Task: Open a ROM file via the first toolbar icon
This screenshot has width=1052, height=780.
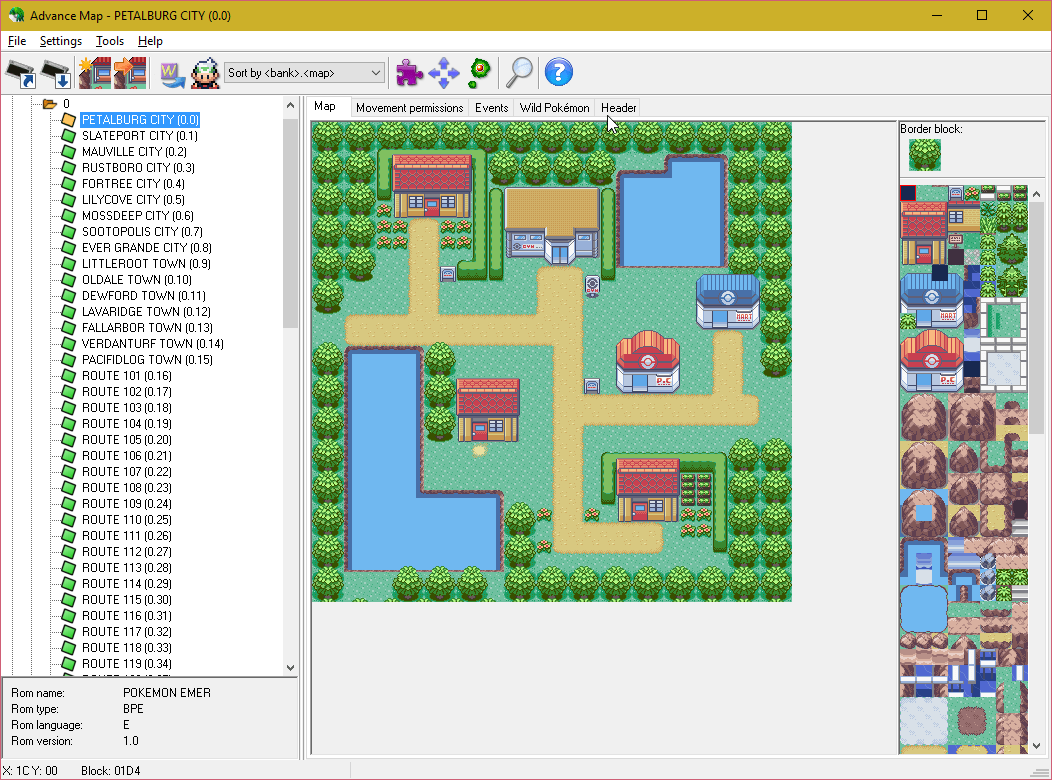Action: tap(20, 72)
